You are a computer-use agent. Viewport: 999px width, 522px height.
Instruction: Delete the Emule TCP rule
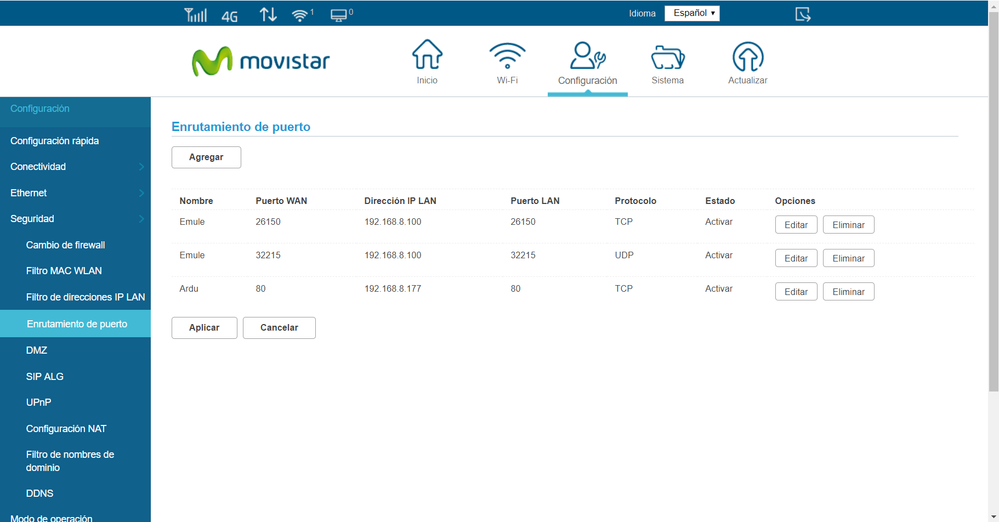point(848,225)
